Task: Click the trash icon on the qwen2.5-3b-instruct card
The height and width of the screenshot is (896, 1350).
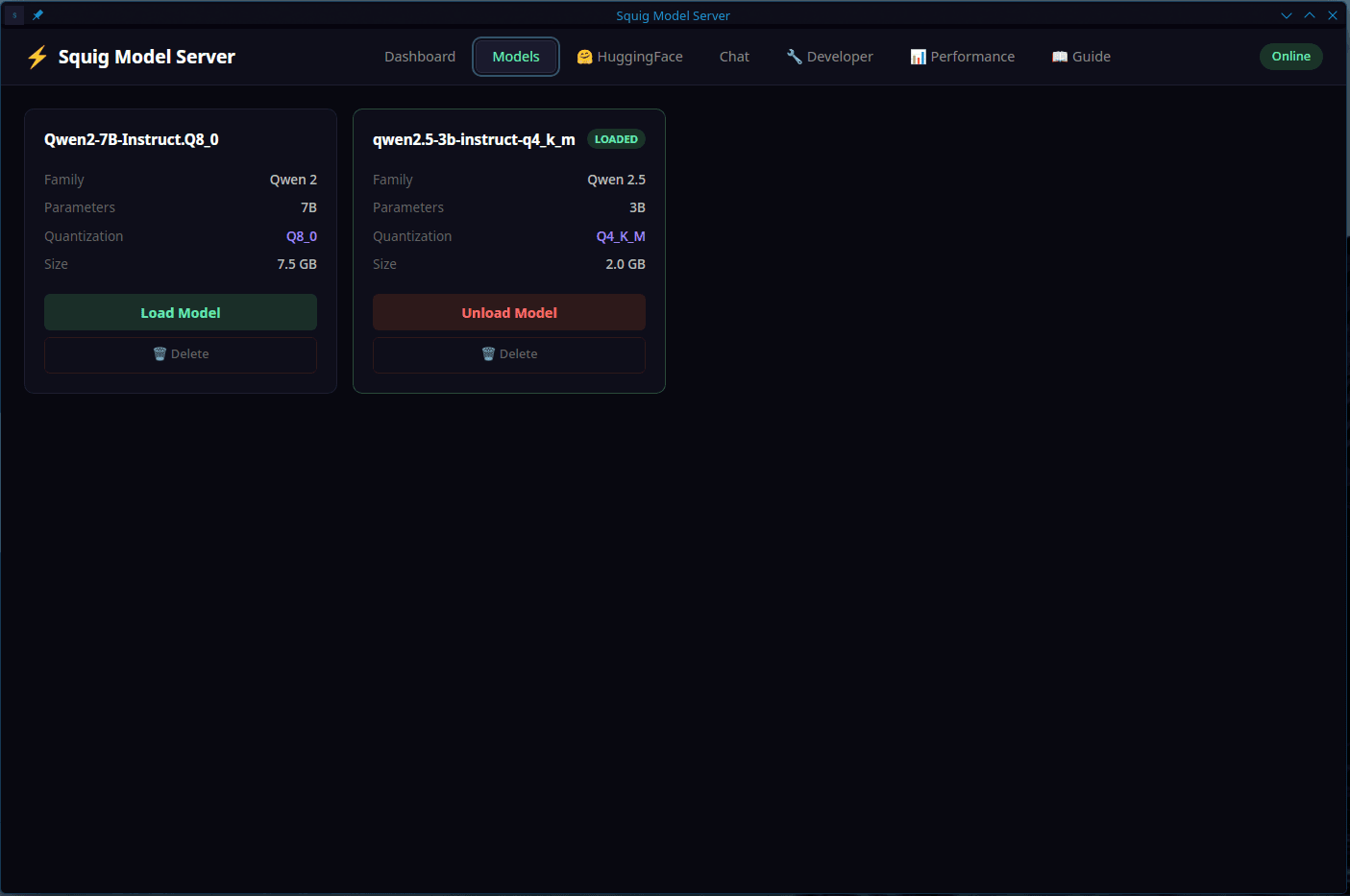Action: [x=488, y=354]
